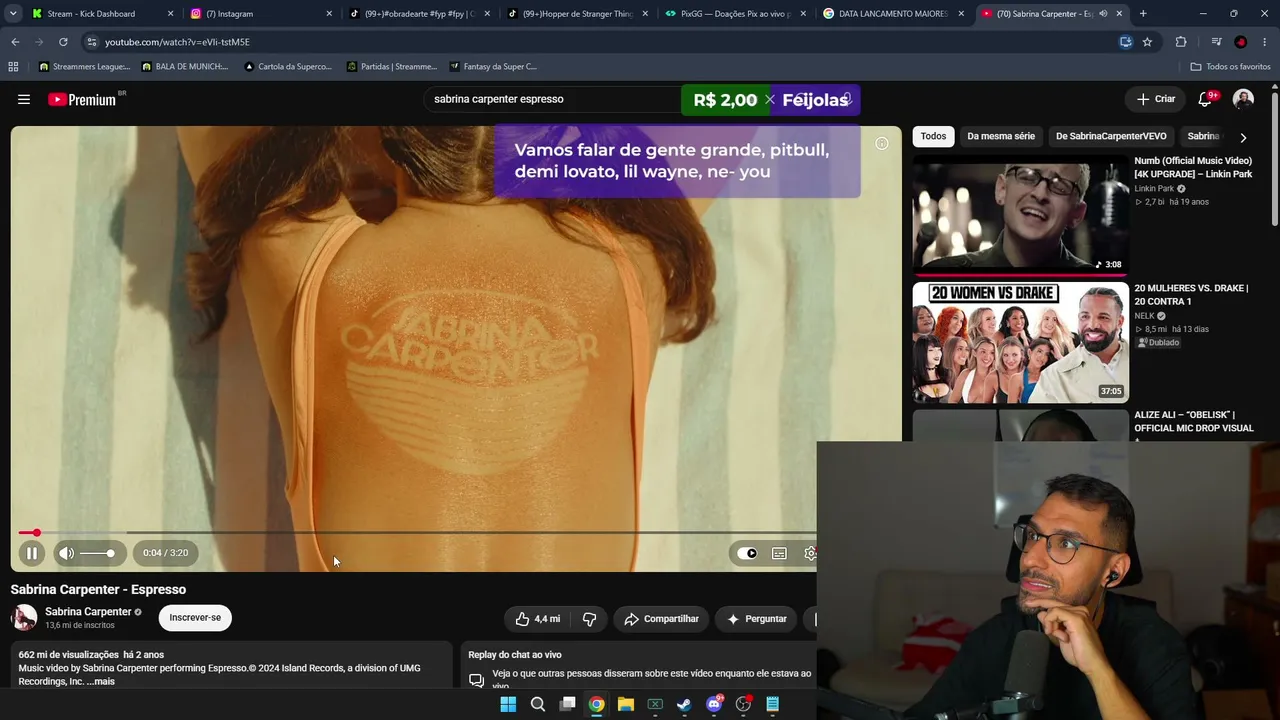The height and width of the screenshot is (720, 1280).
Task: Show more filter chips with right arrow
Action: pos(1243,137)
